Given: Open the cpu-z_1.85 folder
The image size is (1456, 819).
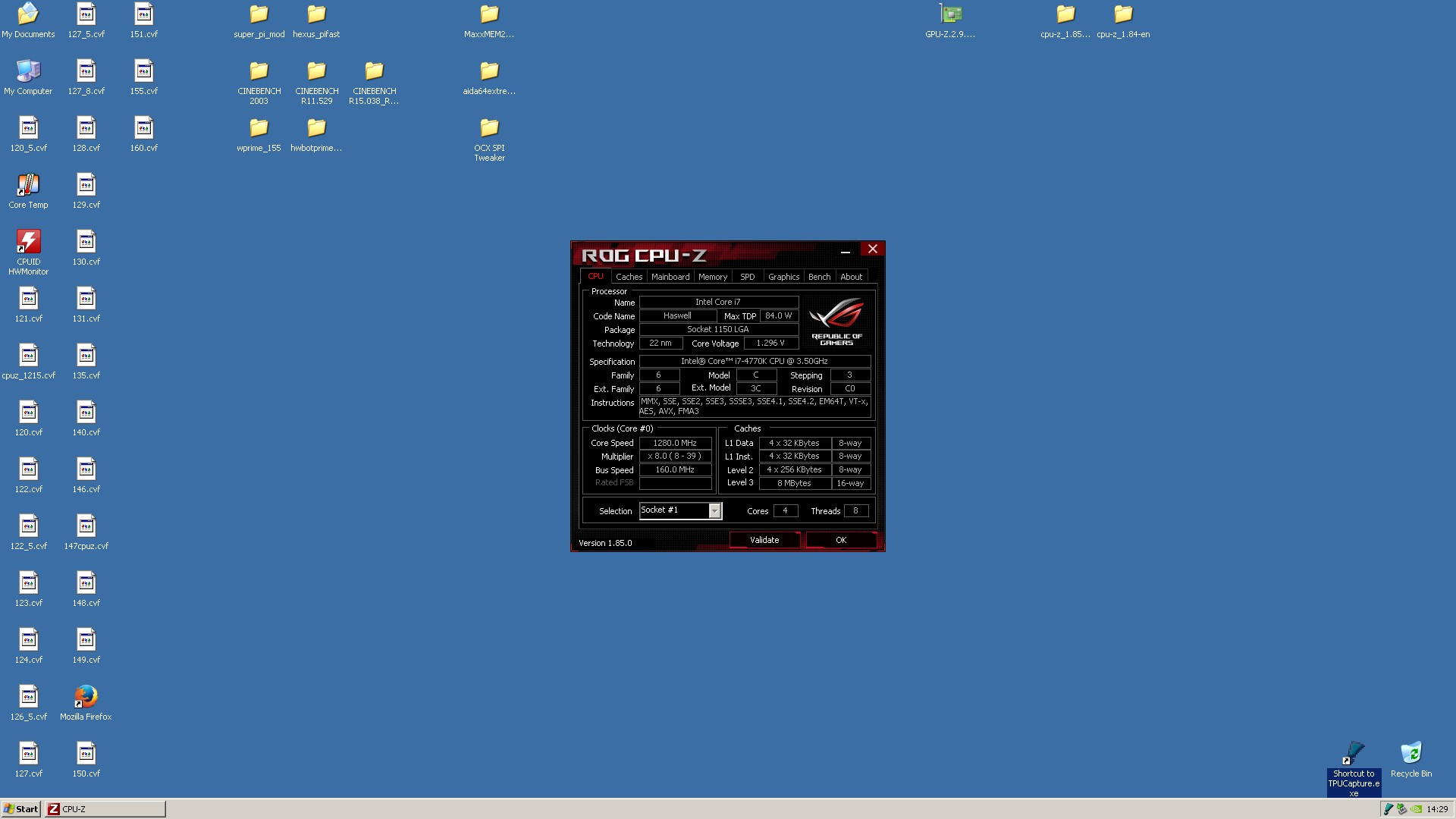Looking at the screenshot, I should [x=1065, y=20].
